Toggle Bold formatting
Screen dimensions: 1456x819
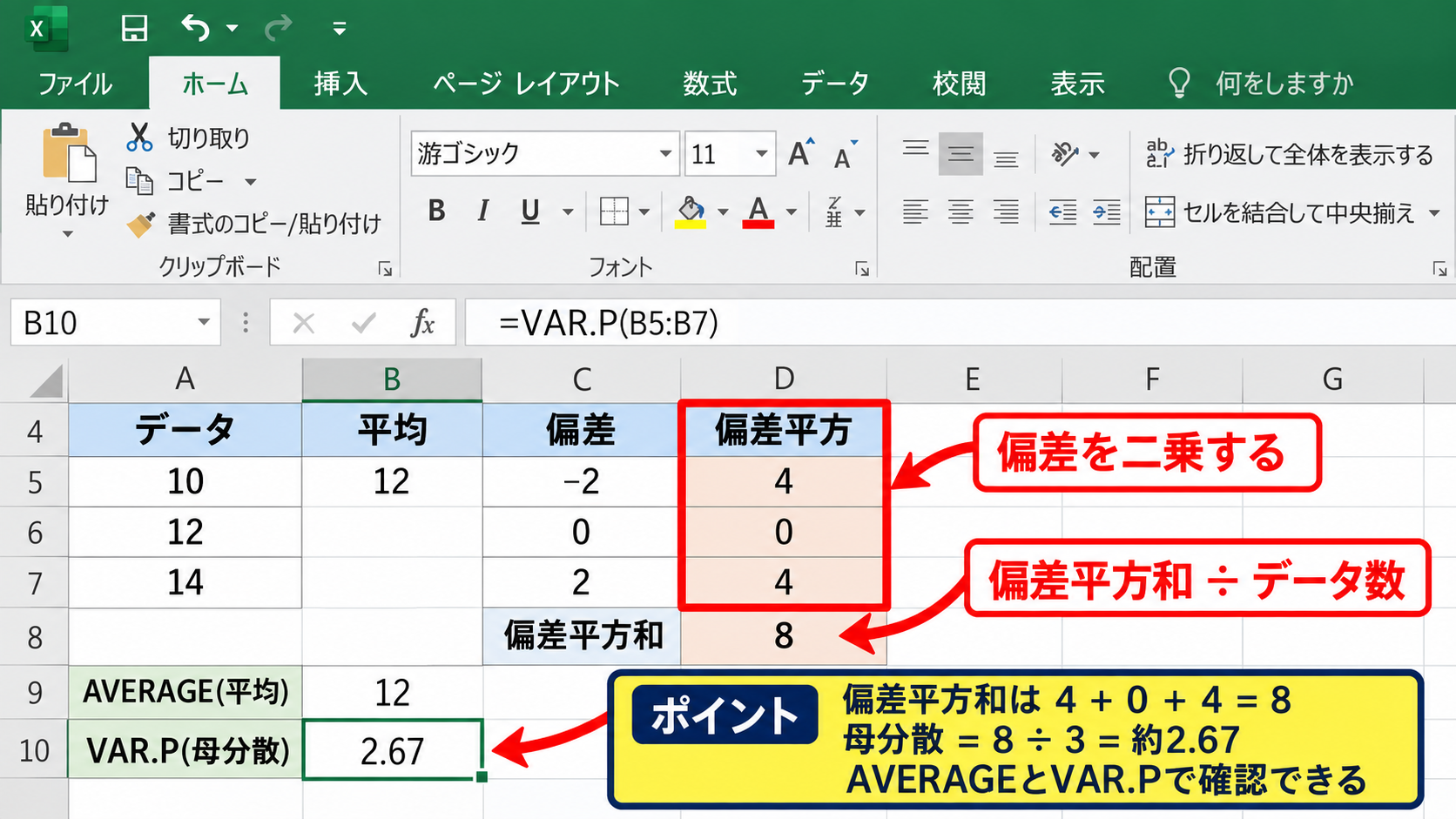[x=437, y=211]
